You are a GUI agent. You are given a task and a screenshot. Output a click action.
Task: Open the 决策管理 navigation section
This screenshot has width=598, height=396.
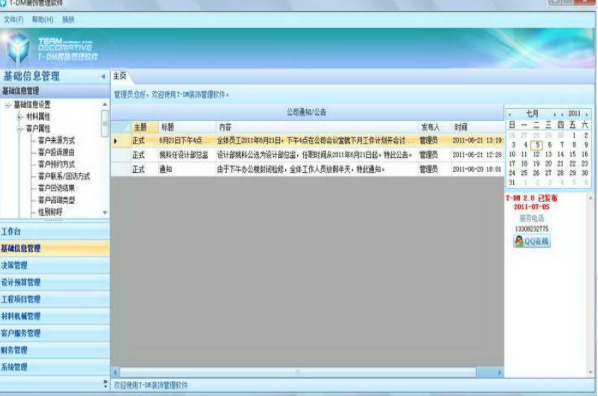55,265
